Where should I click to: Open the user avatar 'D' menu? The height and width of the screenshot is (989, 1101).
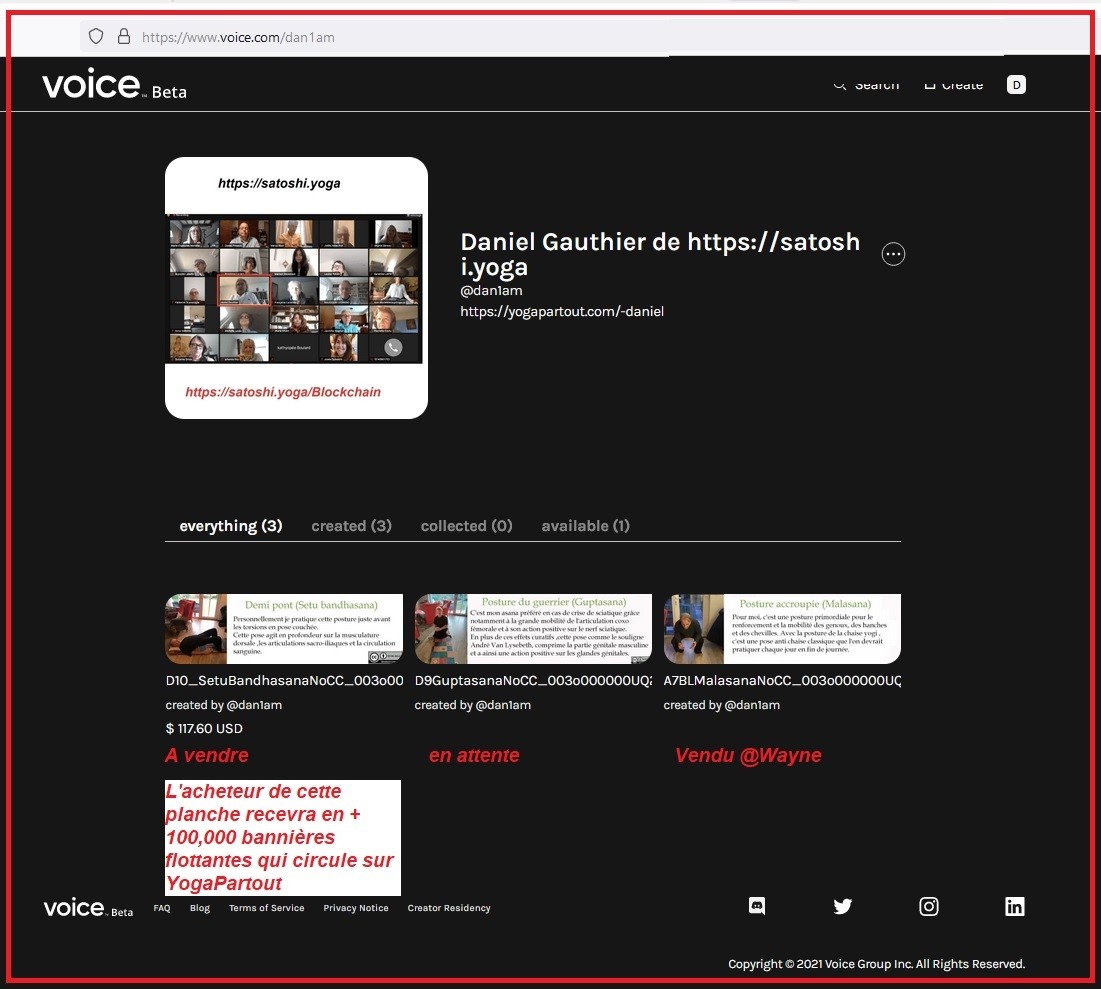pos(1016,85)
